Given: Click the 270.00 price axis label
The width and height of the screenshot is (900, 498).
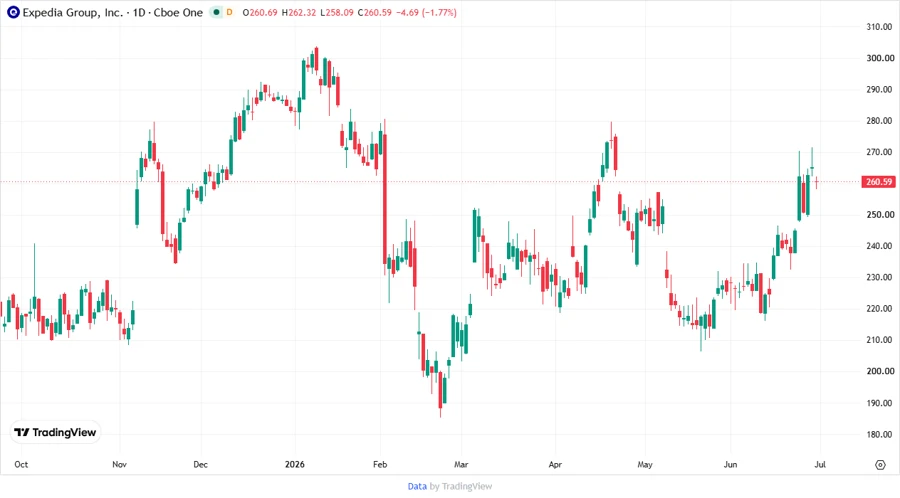Looking at the screenshot, I should (x=880, y=152).
